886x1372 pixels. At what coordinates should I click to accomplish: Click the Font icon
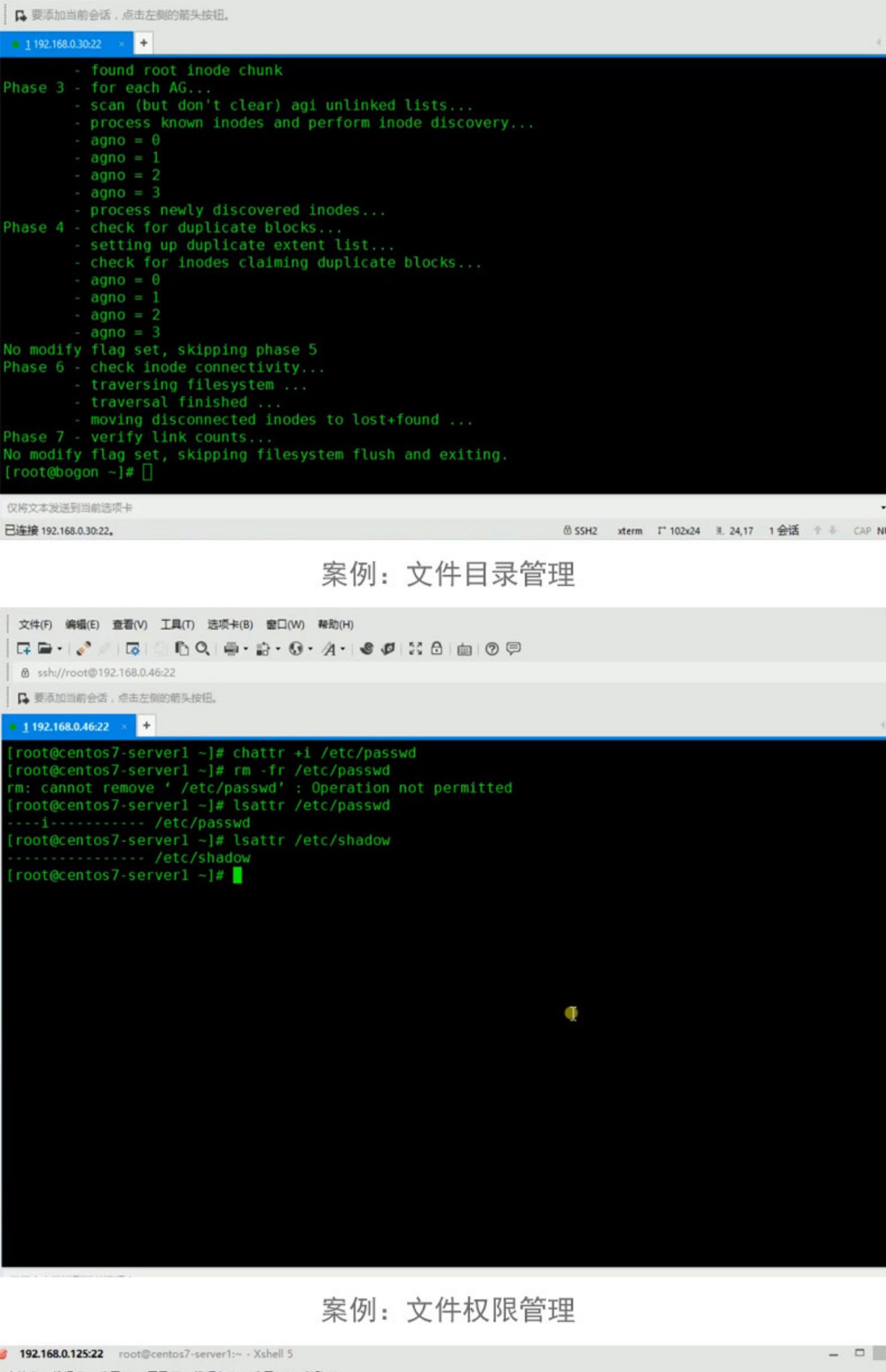click(x=329, y=649)
